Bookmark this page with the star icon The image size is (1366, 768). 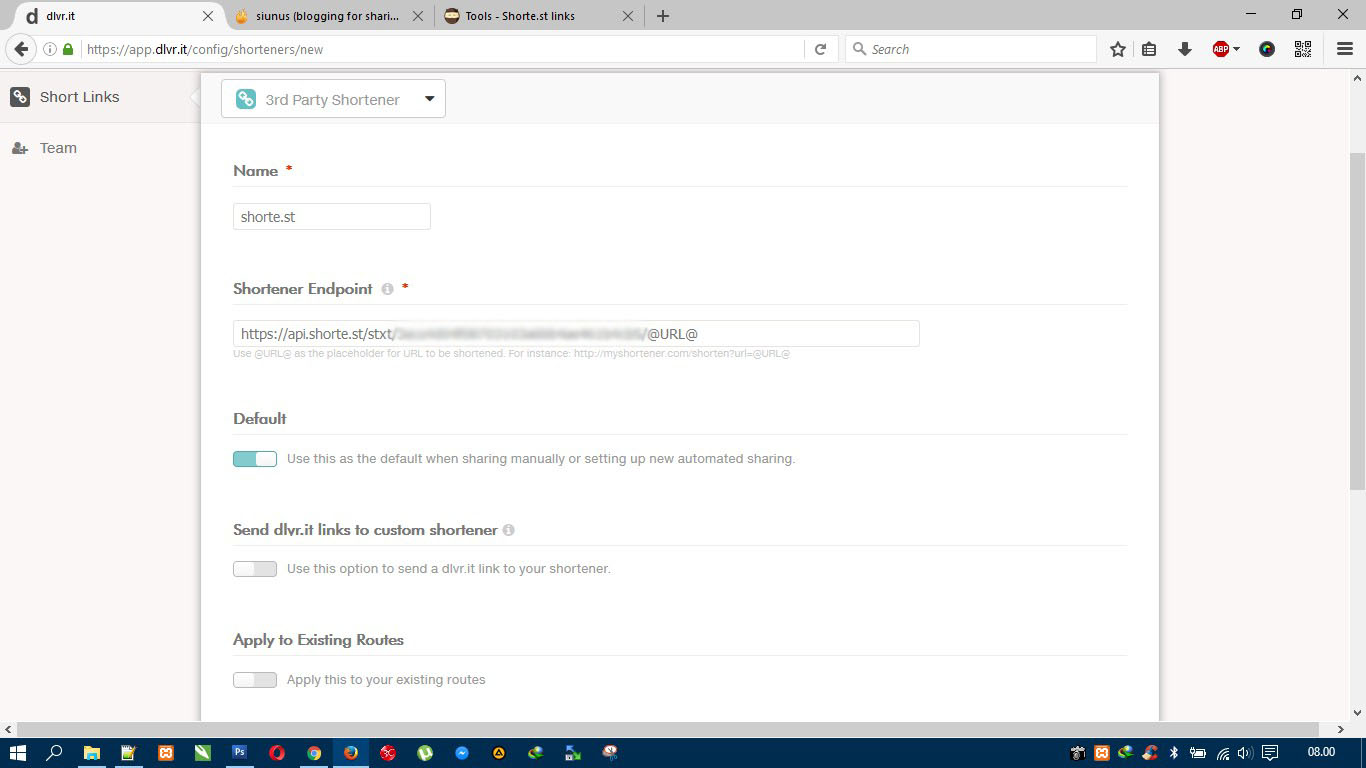[x=1118, y=49]
